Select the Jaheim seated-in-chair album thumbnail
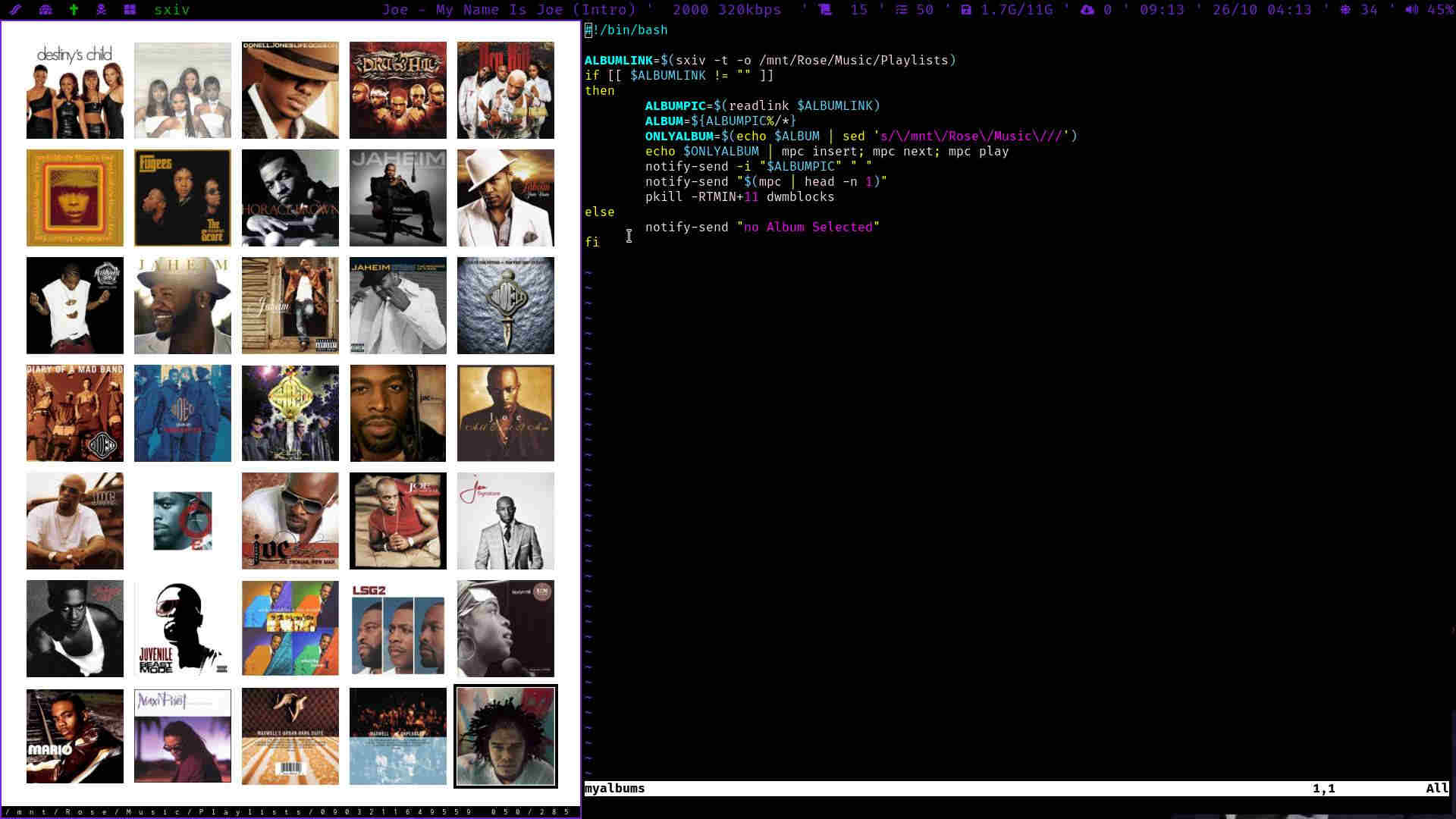Viewport: 1456px width, 819px height. [x=398, y=198]
